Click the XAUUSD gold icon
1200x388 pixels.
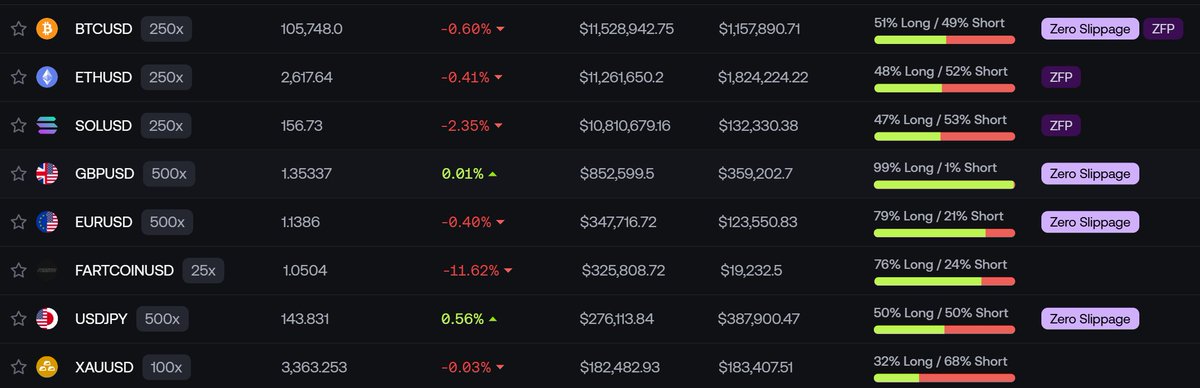(47, 367)
